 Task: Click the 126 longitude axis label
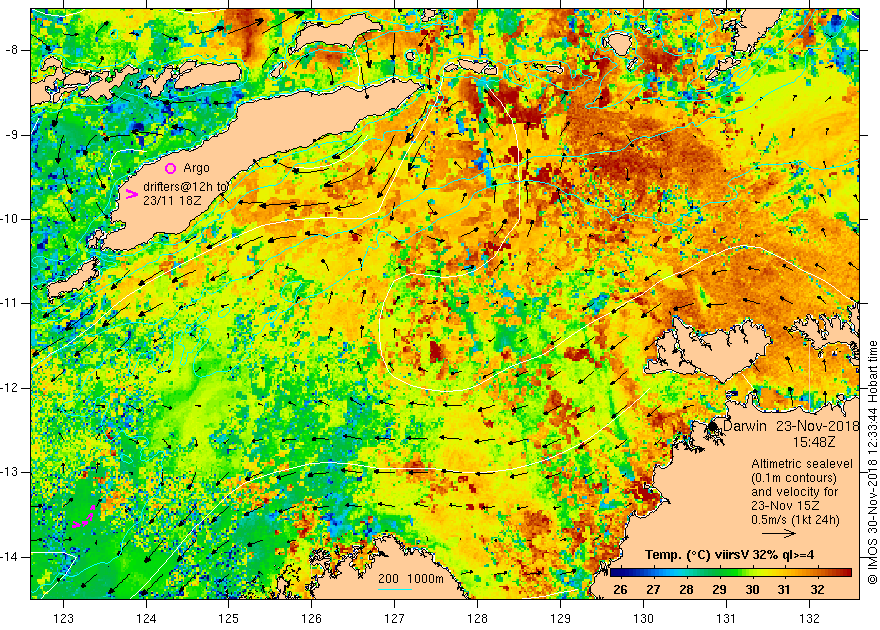tap(311, 619)
